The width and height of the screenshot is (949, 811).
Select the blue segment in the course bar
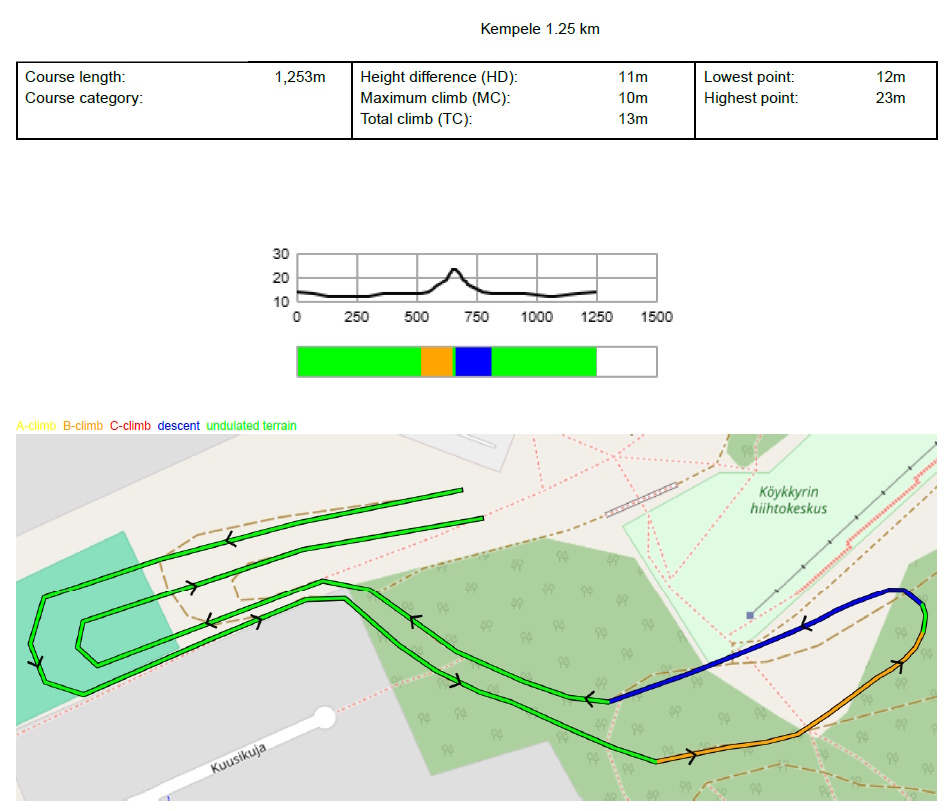pos(474,362)
